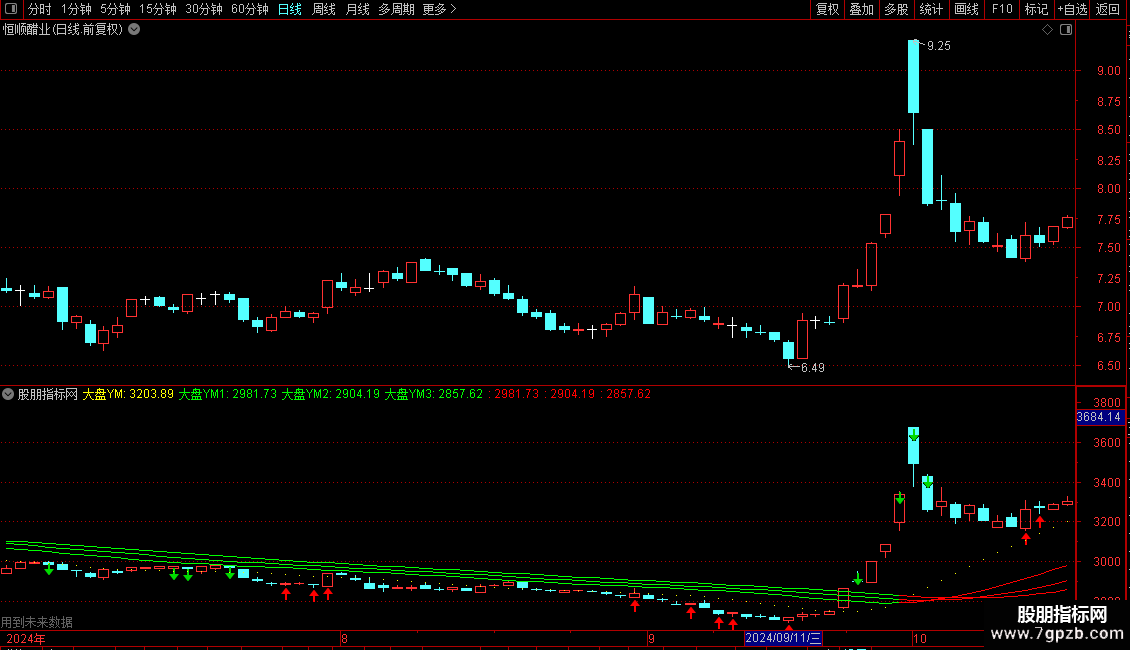The image size is (1130, 650).
Task: Click the 大盘YM: 3203.89 value
Action: tap(128, 394)
